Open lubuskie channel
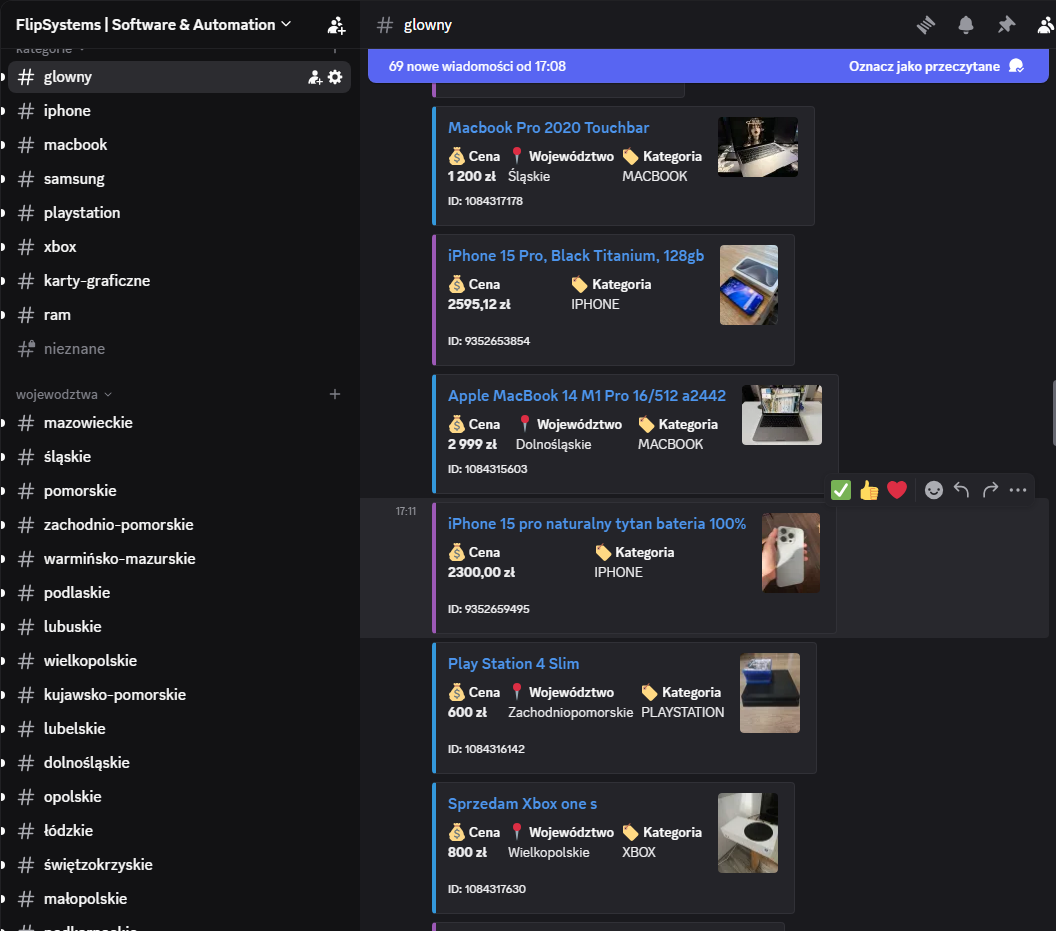 (x=179, y=627)
